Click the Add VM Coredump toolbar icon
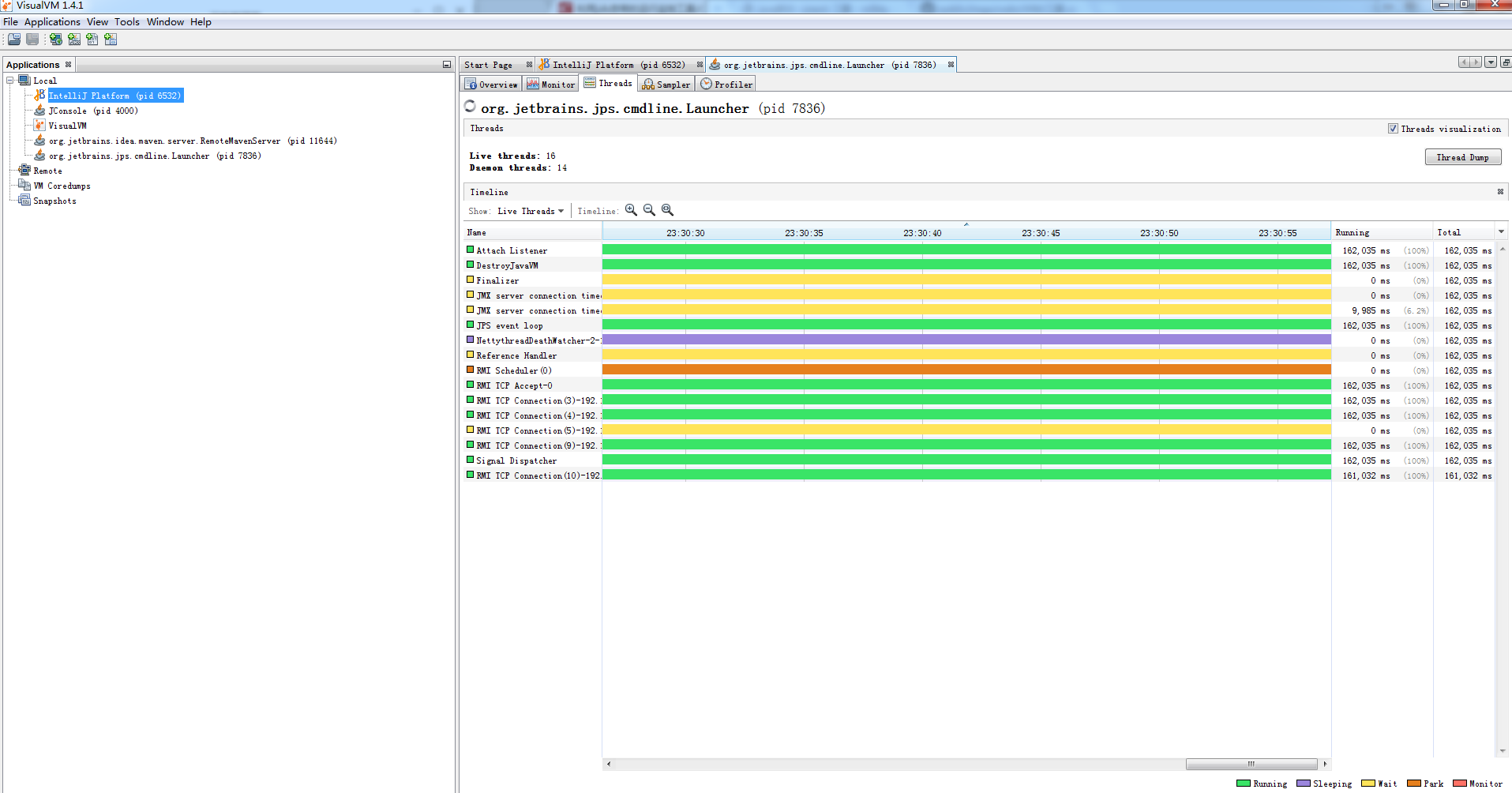1512x793 pixels. tap(92, 39)
